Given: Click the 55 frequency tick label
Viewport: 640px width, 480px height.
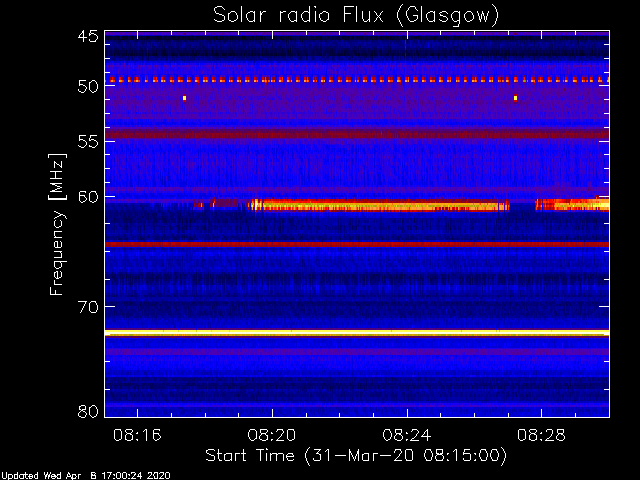Looking at the screenshot, I should click(88, 142).
